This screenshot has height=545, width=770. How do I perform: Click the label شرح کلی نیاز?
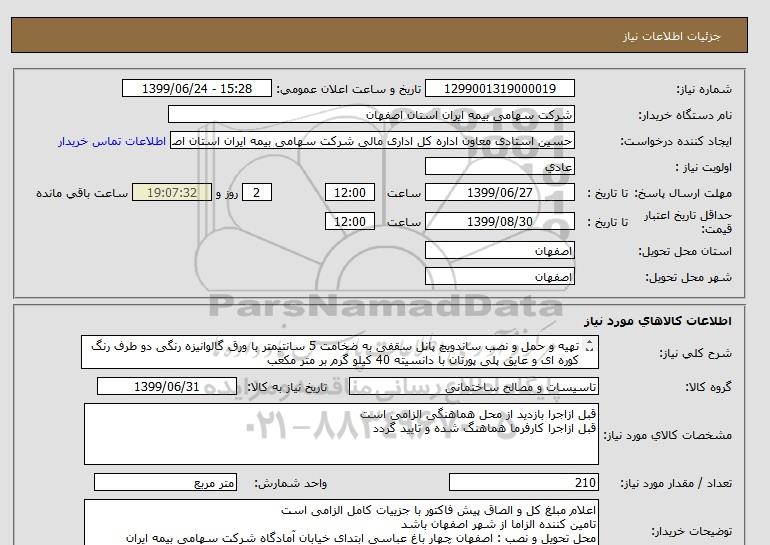coord(695,353)
